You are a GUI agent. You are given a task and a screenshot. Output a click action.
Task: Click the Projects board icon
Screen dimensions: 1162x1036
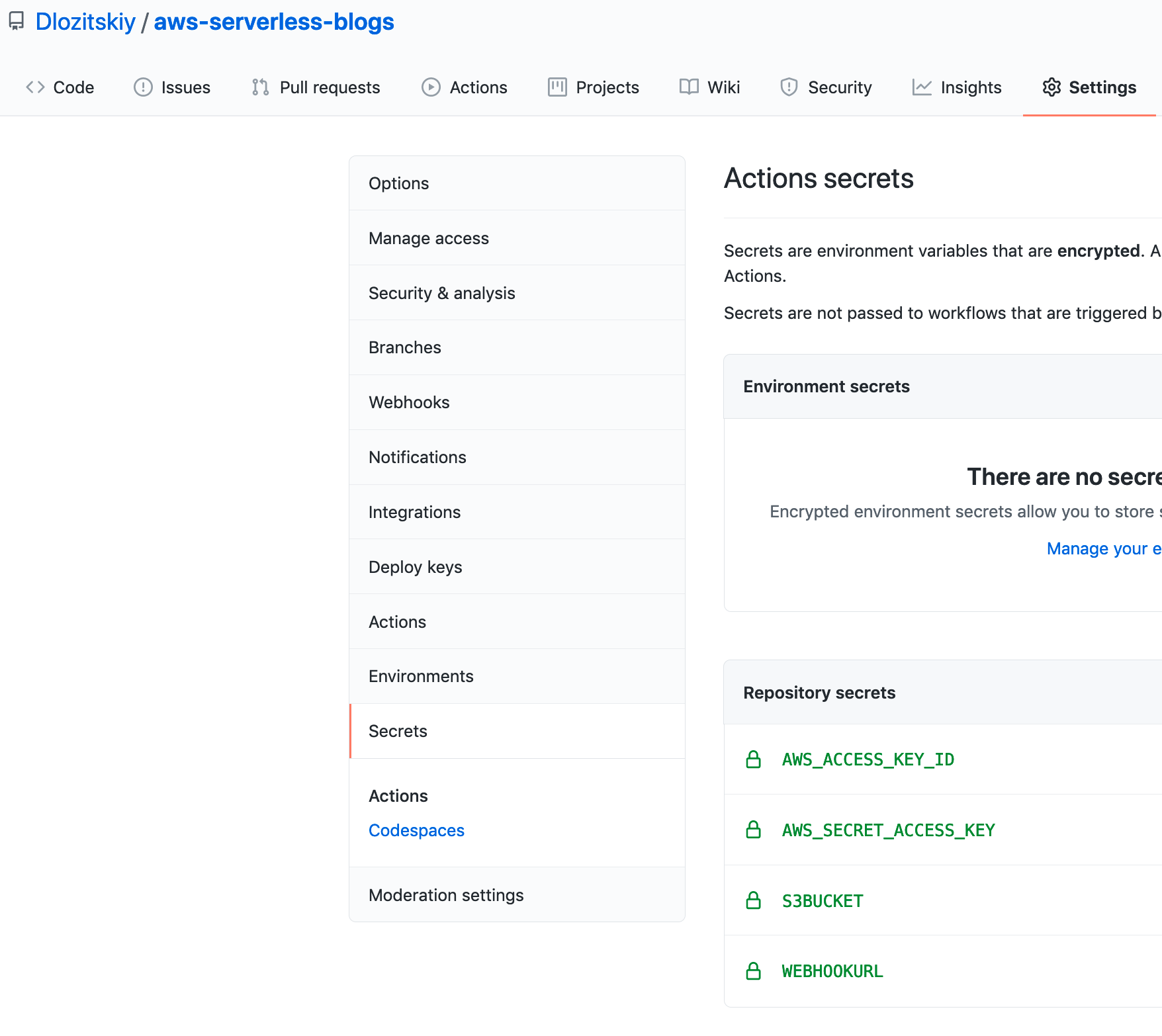coord(557,87)
